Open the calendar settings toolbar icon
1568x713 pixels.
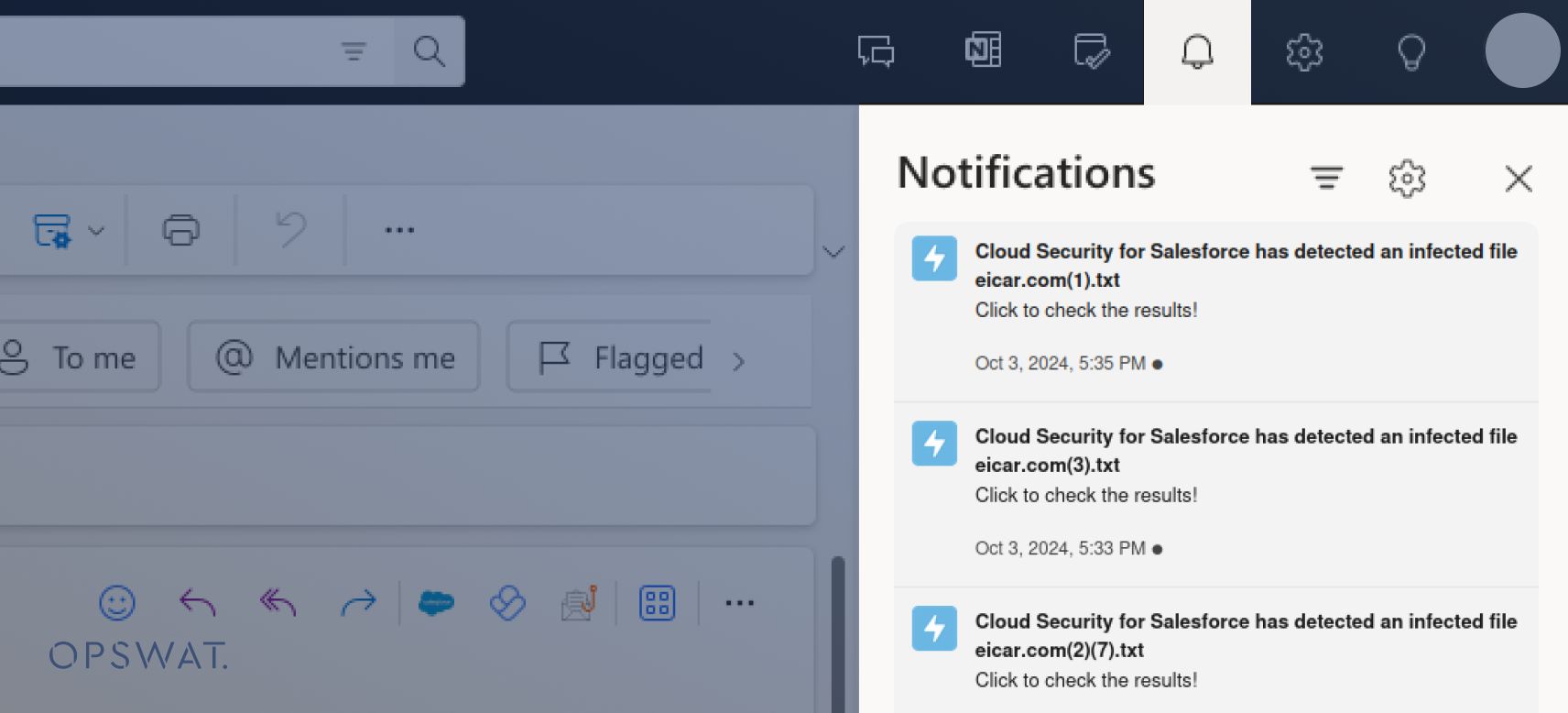pyautogui.click(x=52, y=231)
